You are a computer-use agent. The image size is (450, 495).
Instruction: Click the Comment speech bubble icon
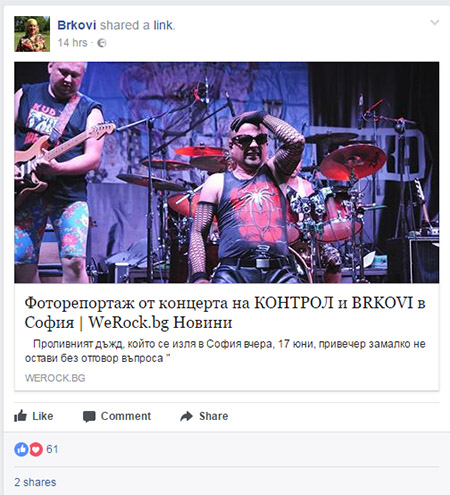click(89, 416)
